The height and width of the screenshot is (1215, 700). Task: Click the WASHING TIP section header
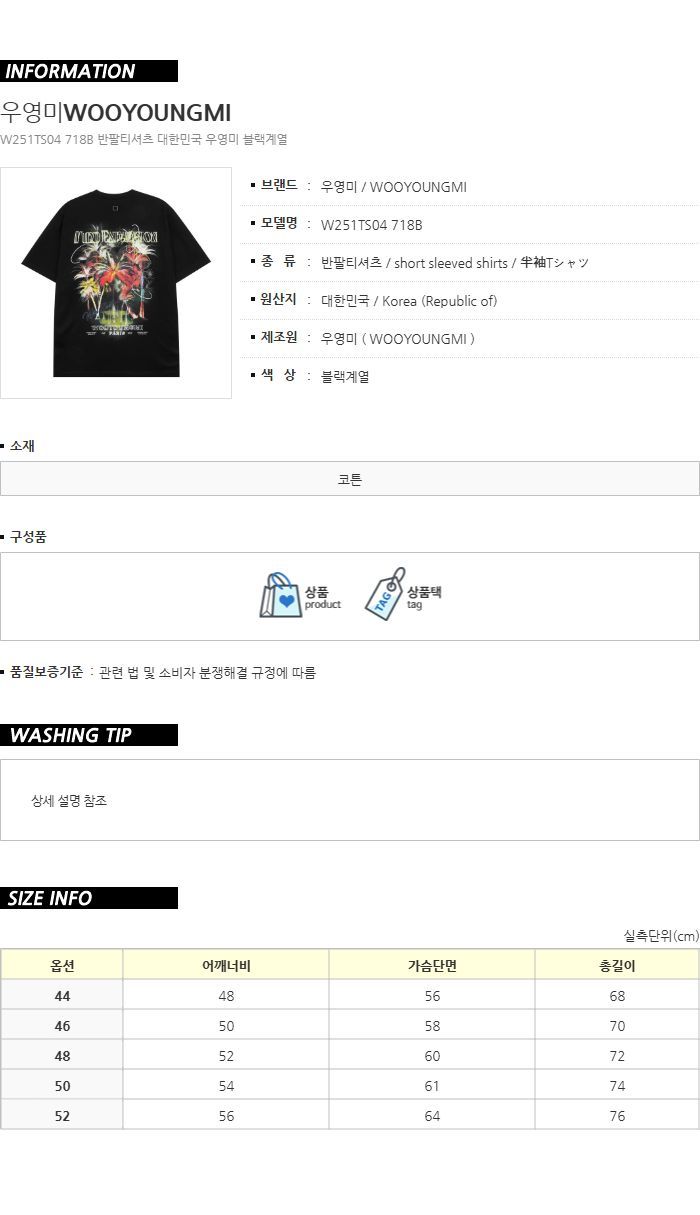click(x=89, y=735)
